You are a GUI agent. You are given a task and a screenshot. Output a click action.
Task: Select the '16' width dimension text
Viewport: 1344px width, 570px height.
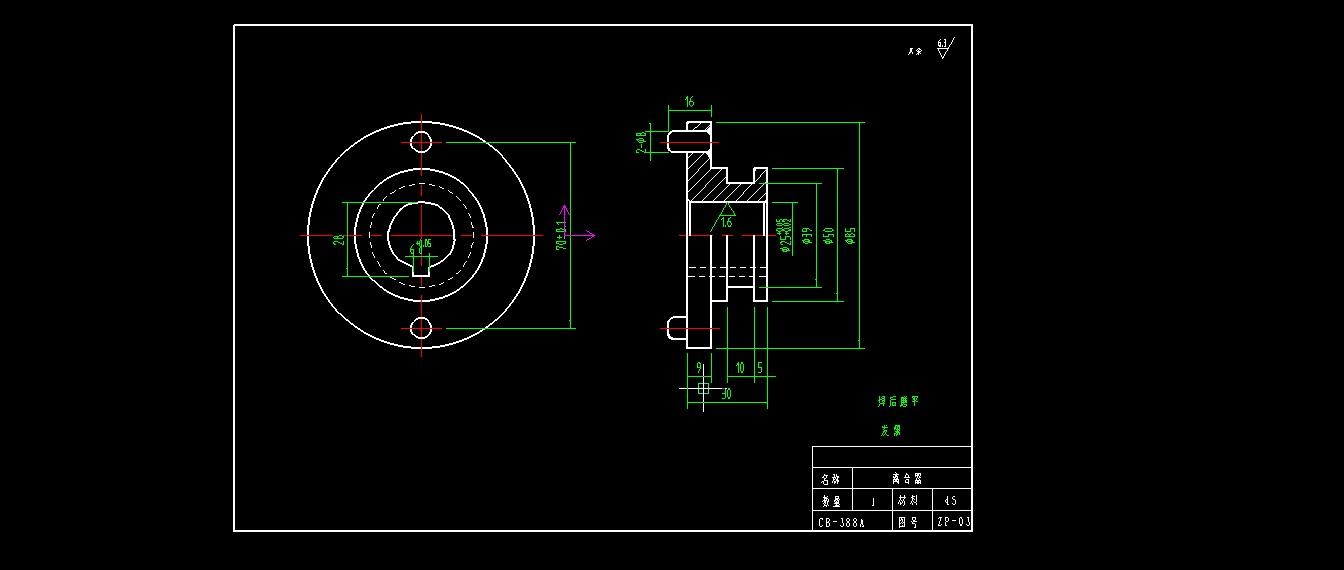coord(689,102)
